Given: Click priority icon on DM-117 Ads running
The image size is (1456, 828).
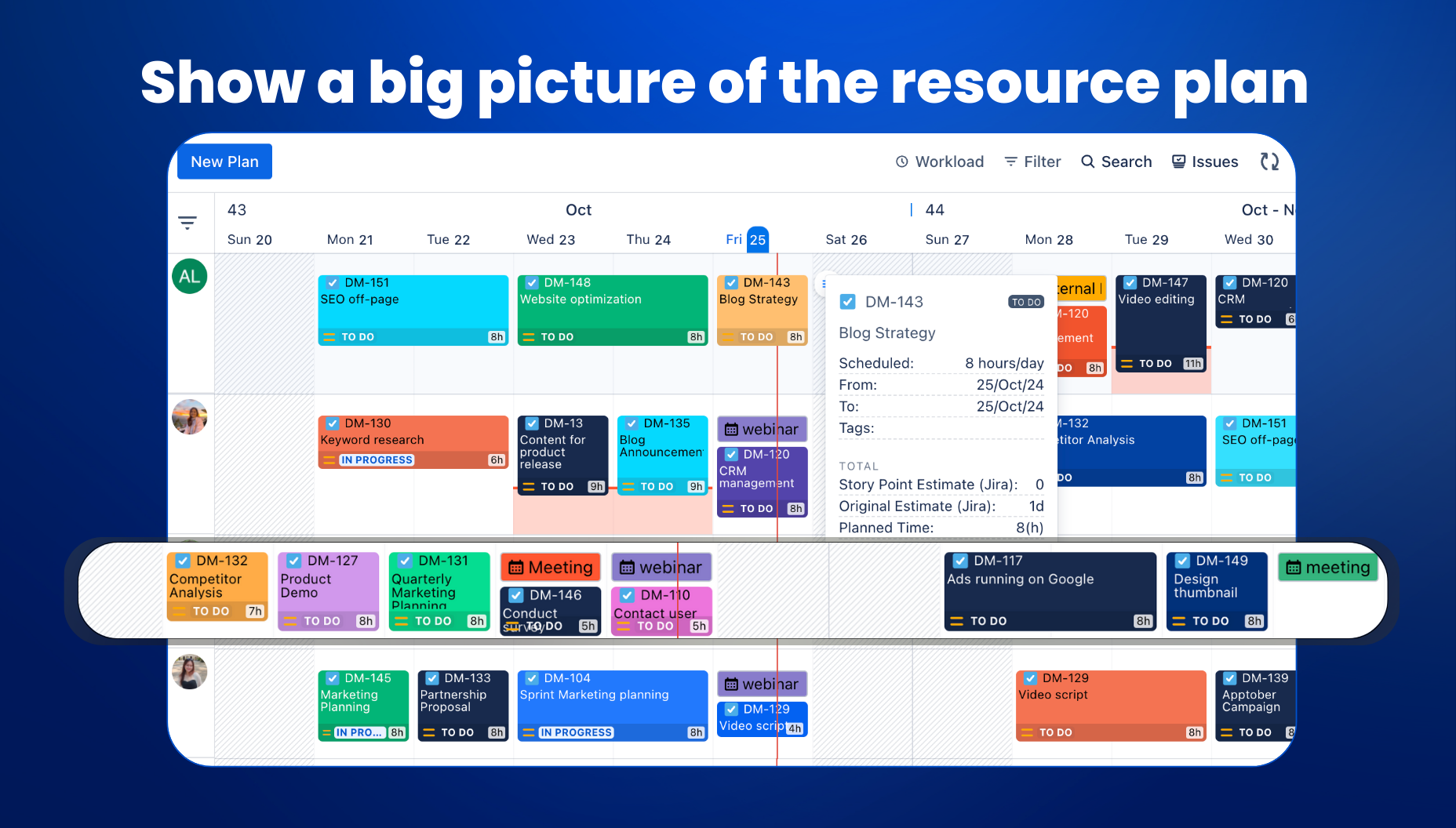Looking at the screenshot, I should [x=957, y=621].
